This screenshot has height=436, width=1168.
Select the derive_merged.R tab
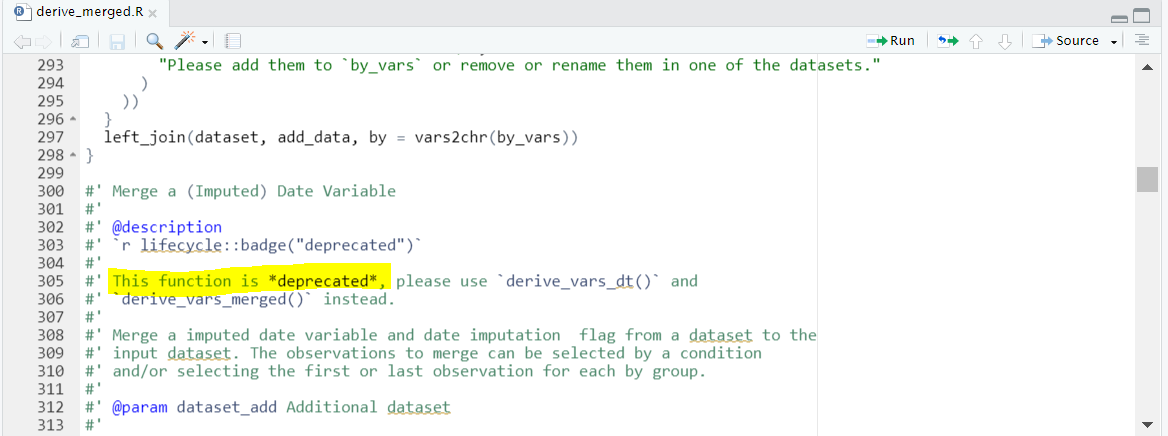(88, 13)
